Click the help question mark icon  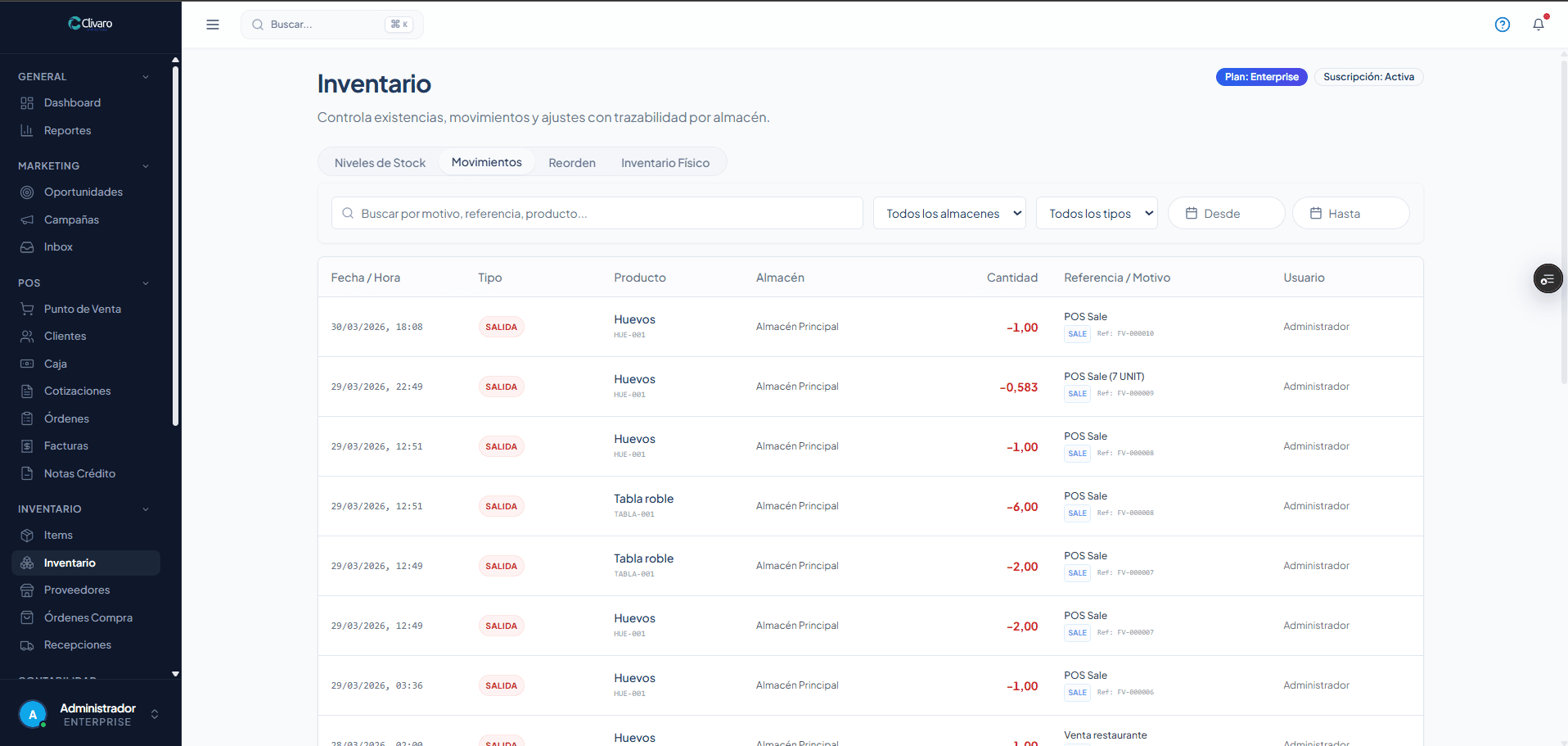click(x=1503, y=25)
